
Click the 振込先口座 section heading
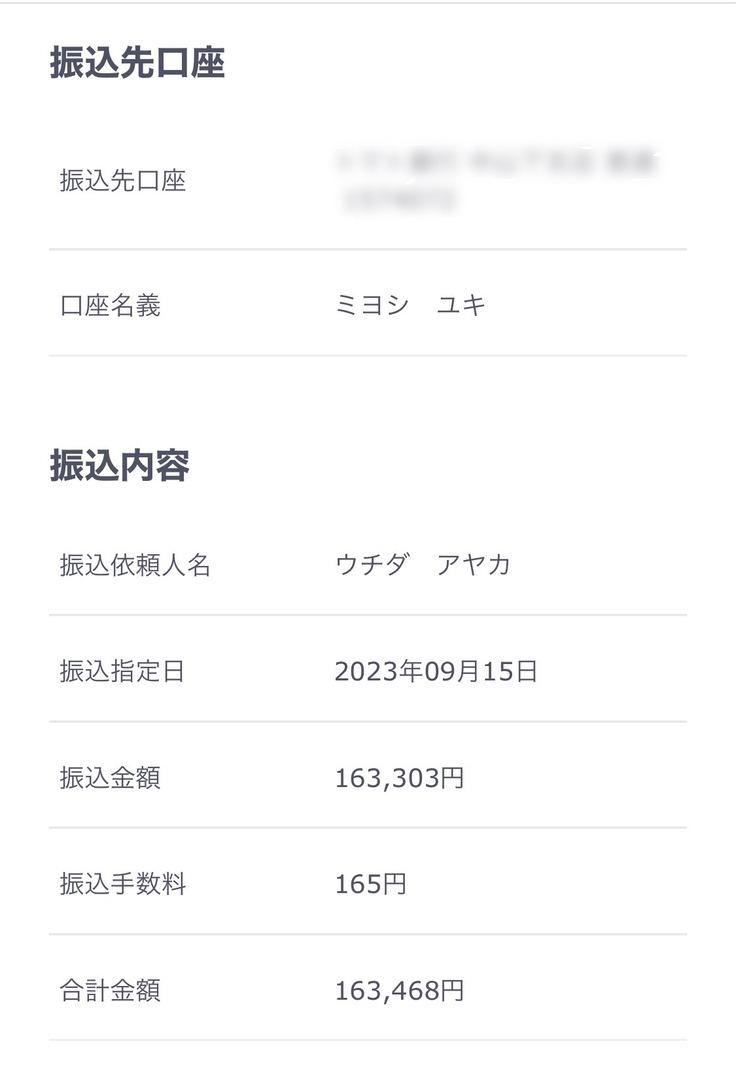[137, 63]
